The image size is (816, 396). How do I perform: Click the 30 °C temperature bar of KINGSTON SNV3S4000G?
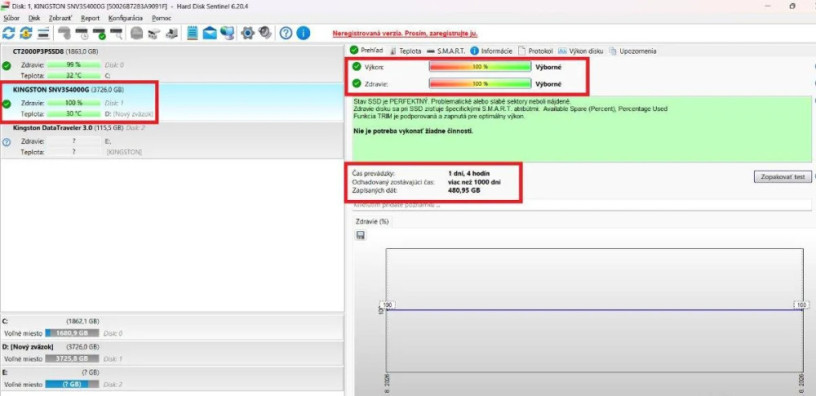[x=73, y=113]
